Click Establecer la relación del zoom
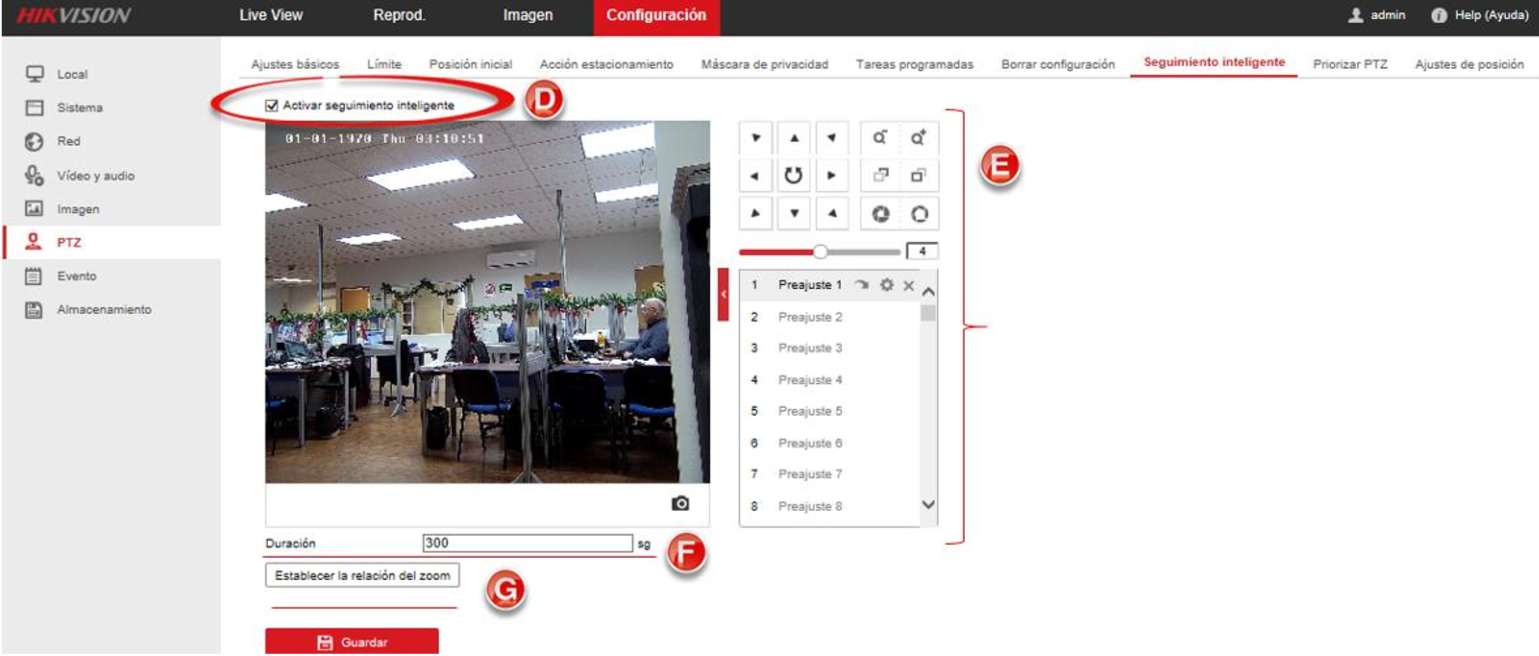Screen dimensions: 1539x656 click(x=362, y=575)
